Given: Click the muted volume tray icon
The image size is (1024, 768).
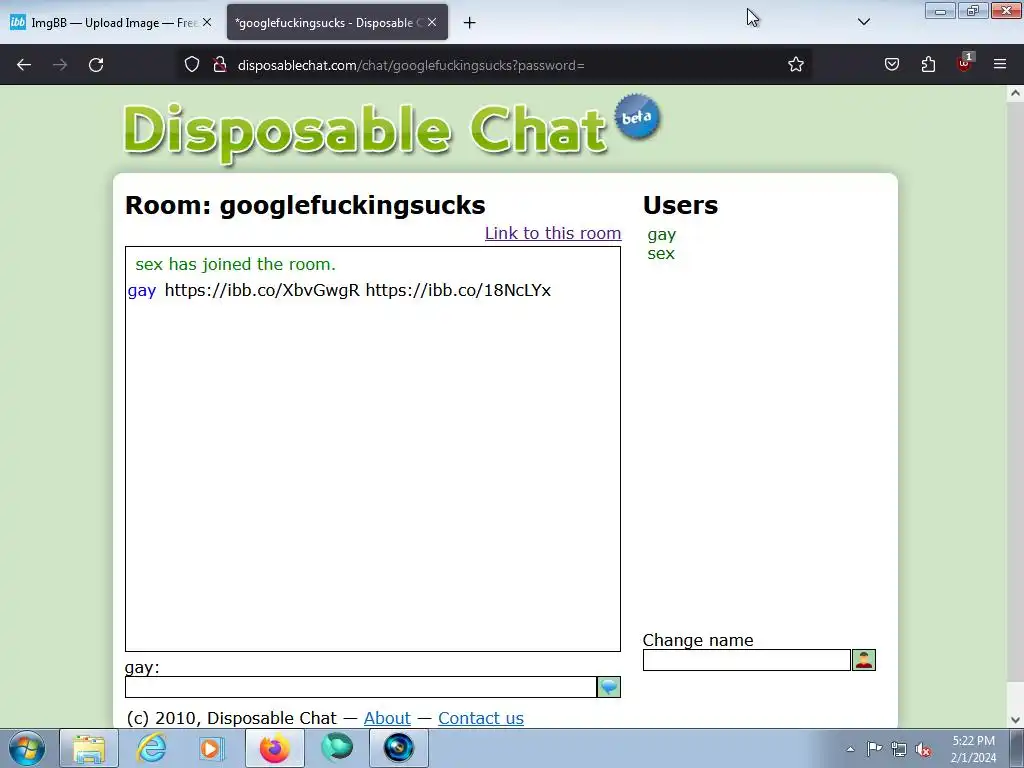Looking at the screenshot, I should [x=923, y=749].
